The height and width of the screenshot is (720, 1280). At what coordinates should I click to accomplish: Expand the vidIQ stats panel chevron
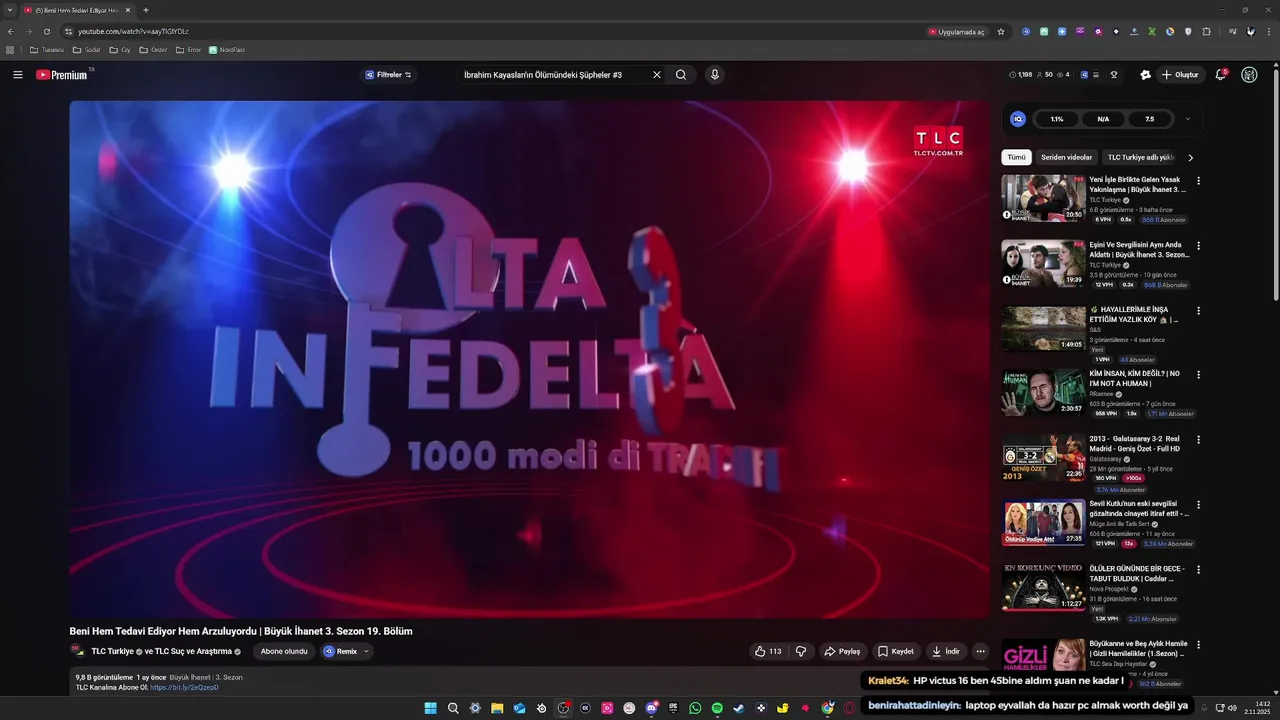[1187, 119]
